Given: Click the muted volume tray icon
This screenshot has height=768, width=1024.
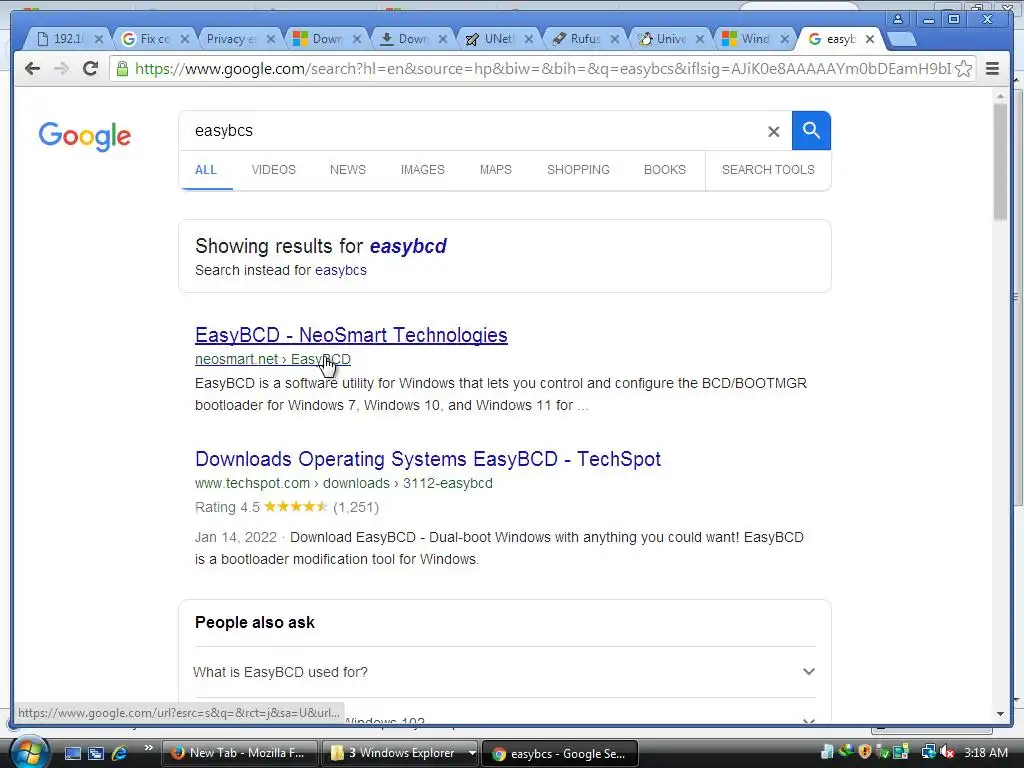Looking at the screenshot, I should (x=947, y=752).
